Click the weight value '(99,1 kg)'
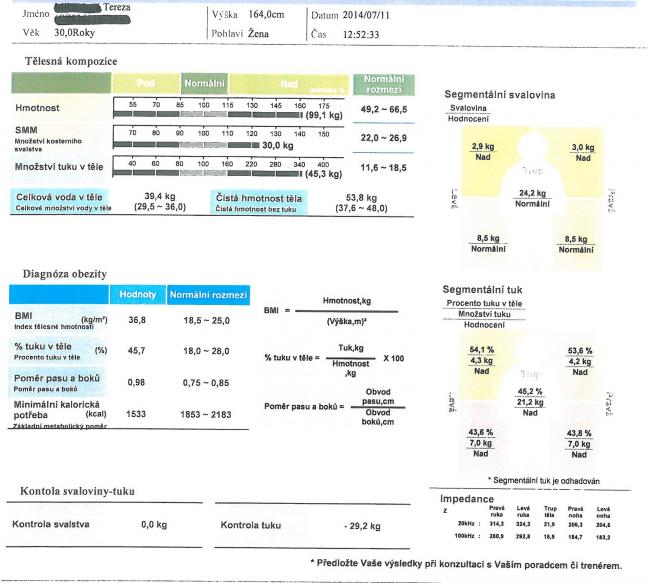 pos(324,115)
